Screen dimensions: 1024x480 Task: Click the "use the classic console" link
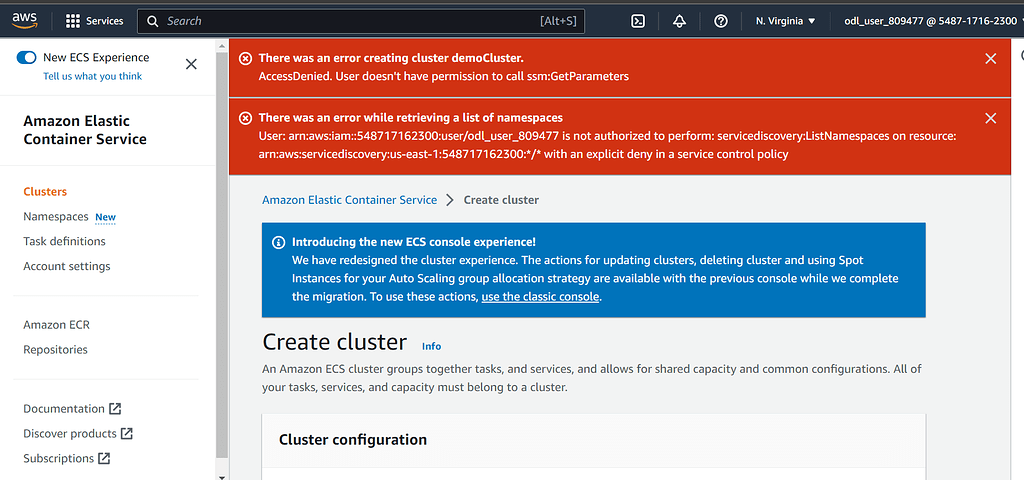coord(540,297)
